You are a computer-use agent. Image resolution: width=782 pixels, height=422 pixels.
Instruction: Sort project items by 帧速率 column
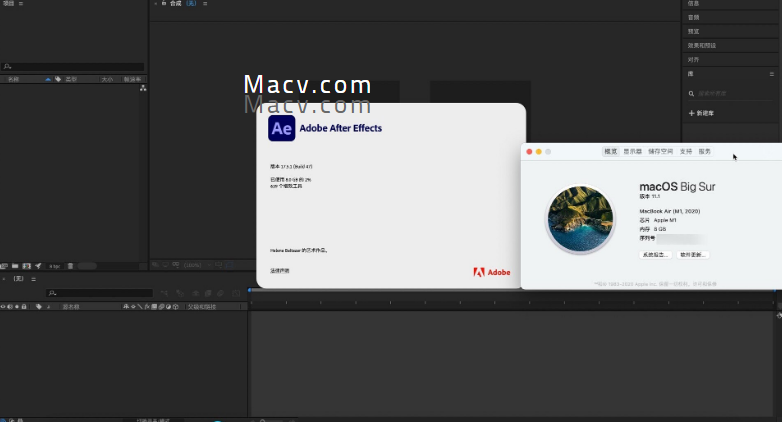(x=132, y=79)
